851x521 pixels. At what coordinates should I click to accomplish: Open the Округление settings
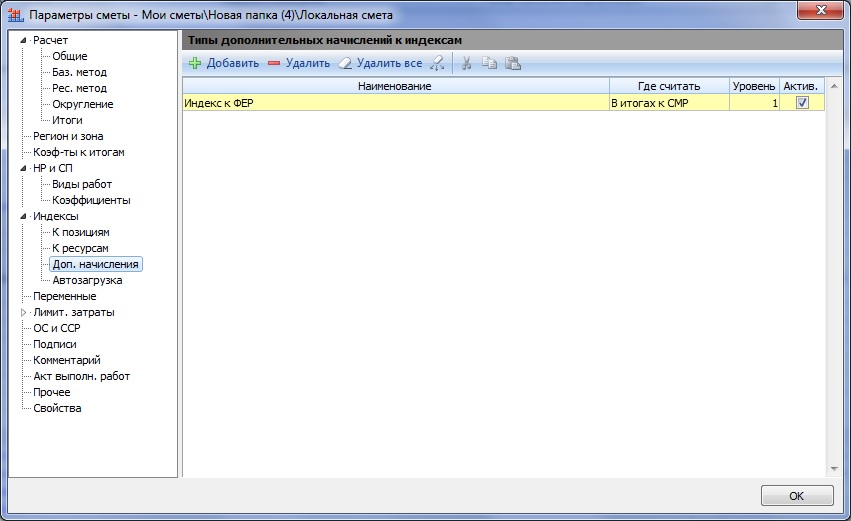[82, 104]
